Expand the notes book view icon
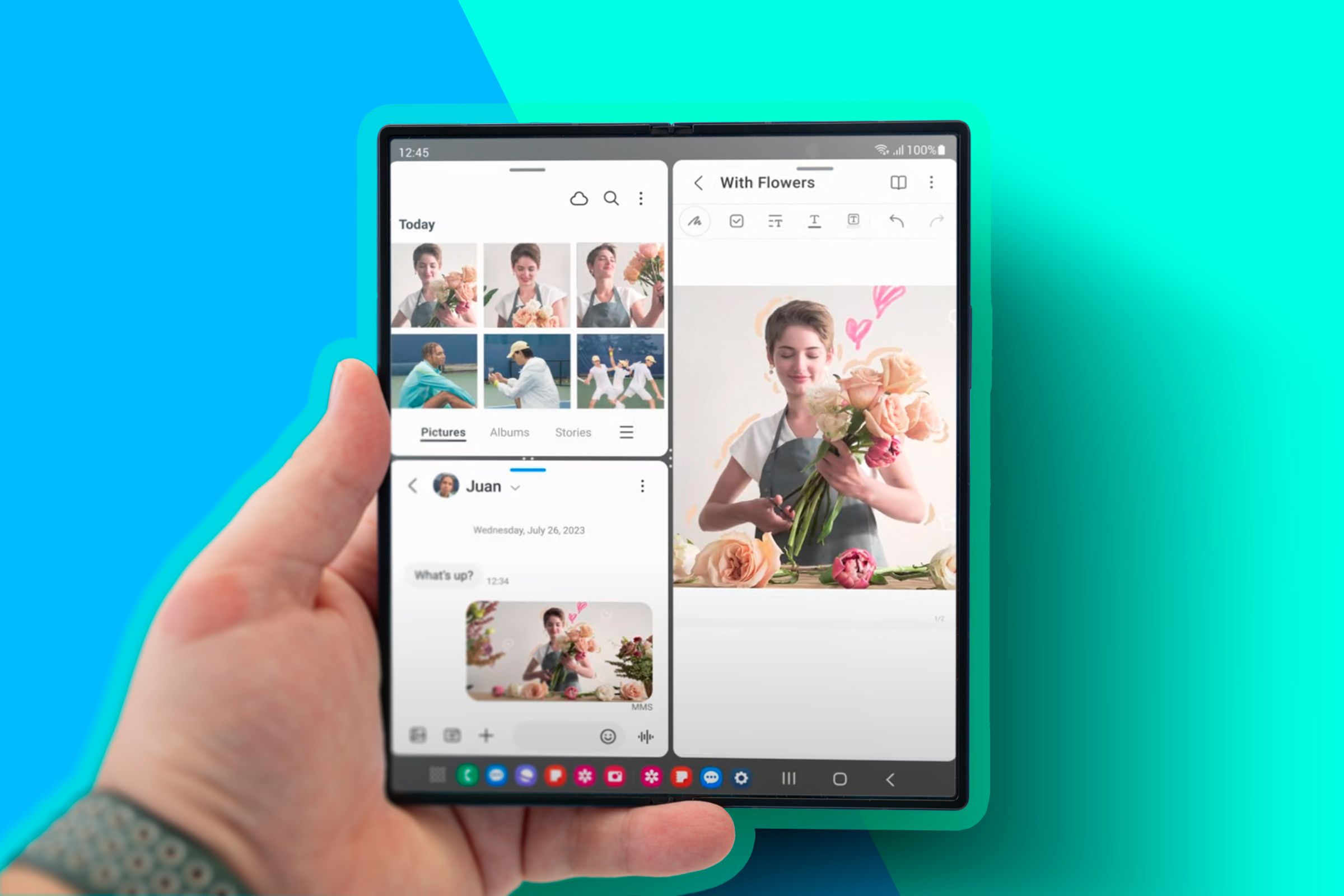 point(898,182)
